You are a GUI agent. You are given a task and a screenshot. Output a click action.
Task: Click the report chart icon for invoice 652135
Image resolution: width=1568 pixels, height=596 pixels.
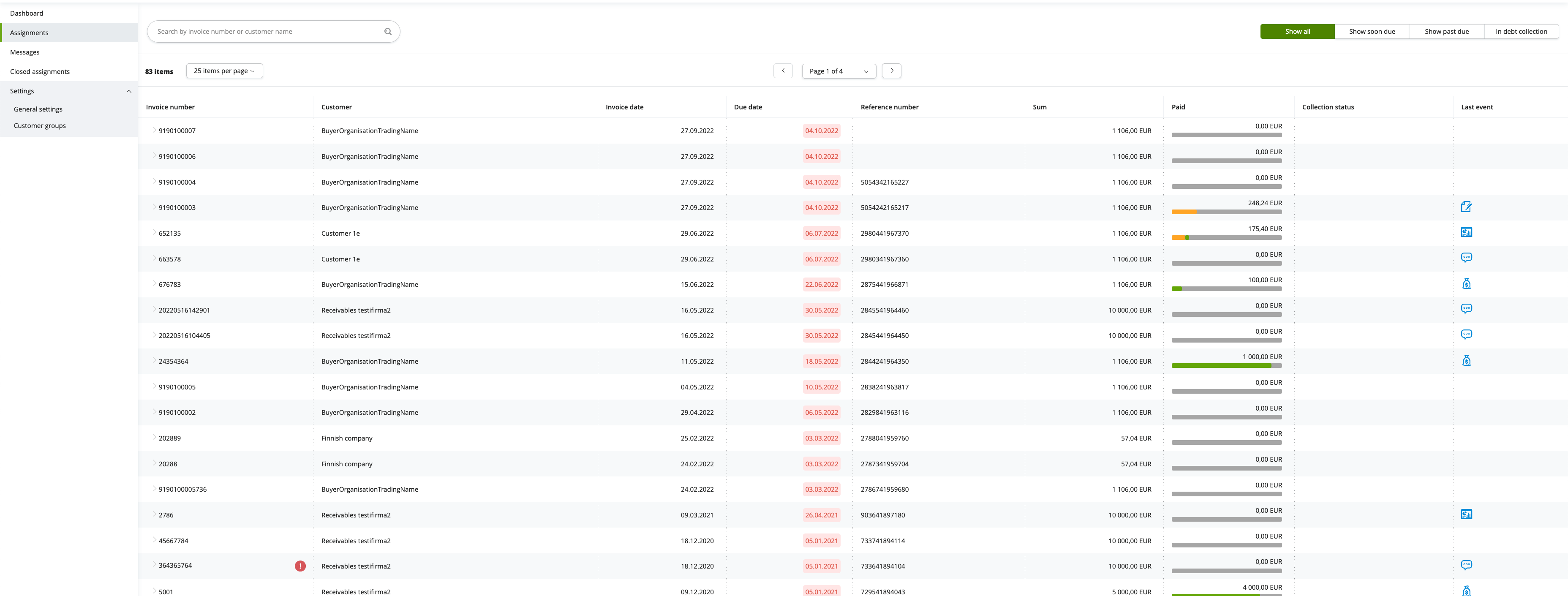point(1467,232)
